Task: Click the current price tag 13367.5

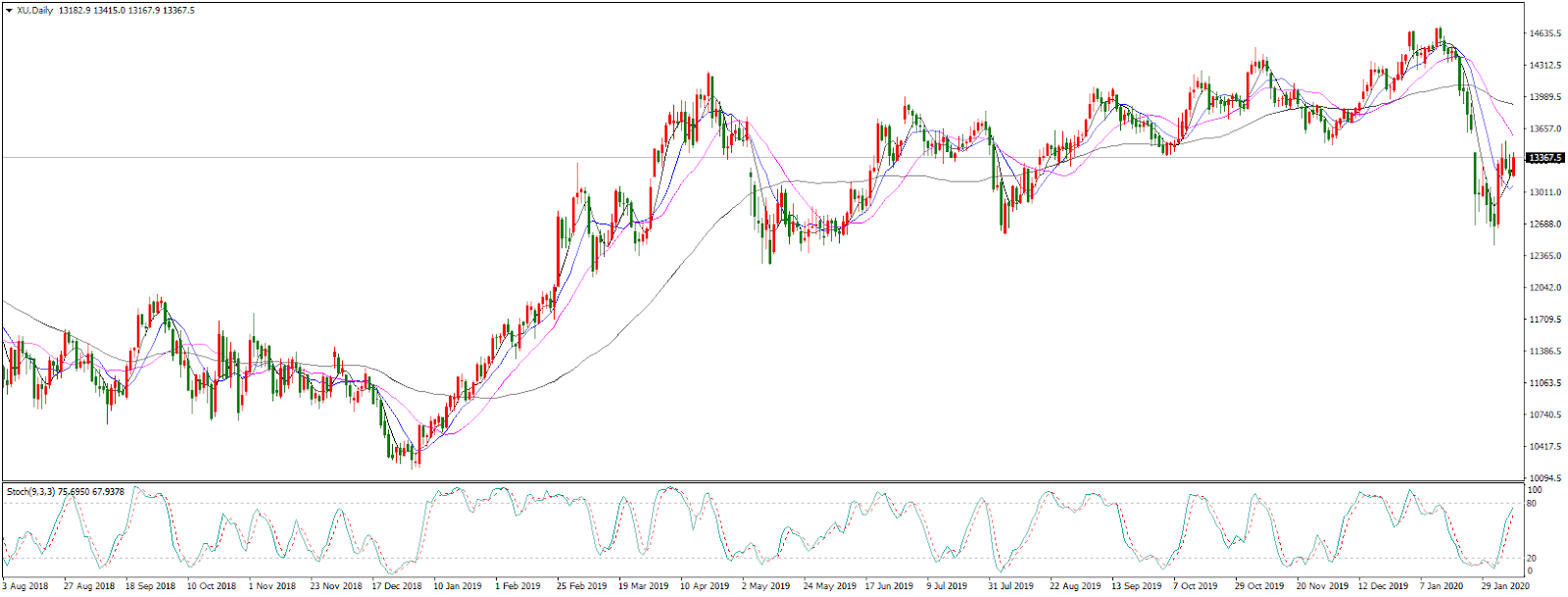Action: 1545,158
